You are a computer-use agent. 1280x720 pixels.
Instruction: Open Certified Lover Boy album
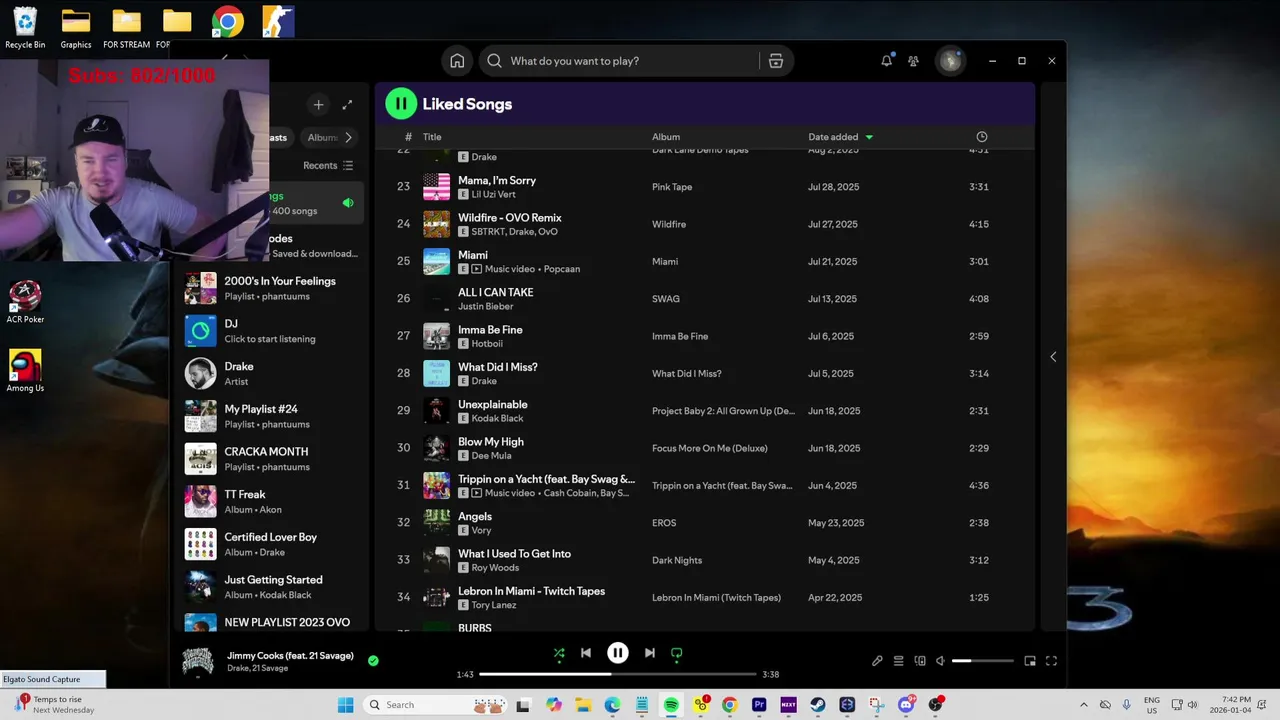[x=270, y=544]
